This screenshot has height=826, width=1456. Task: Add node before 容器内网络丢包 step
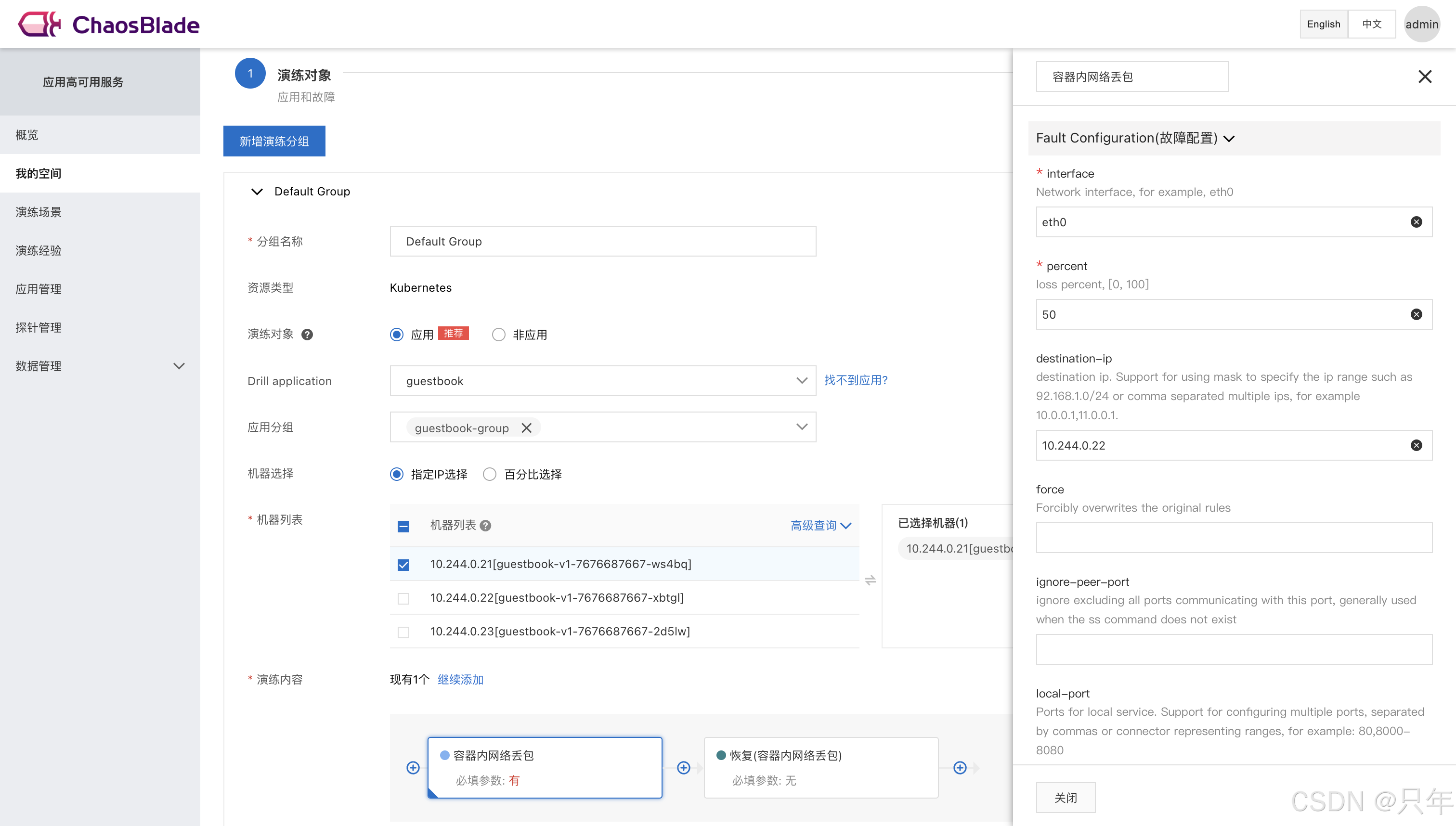click(x=413, y=768)
